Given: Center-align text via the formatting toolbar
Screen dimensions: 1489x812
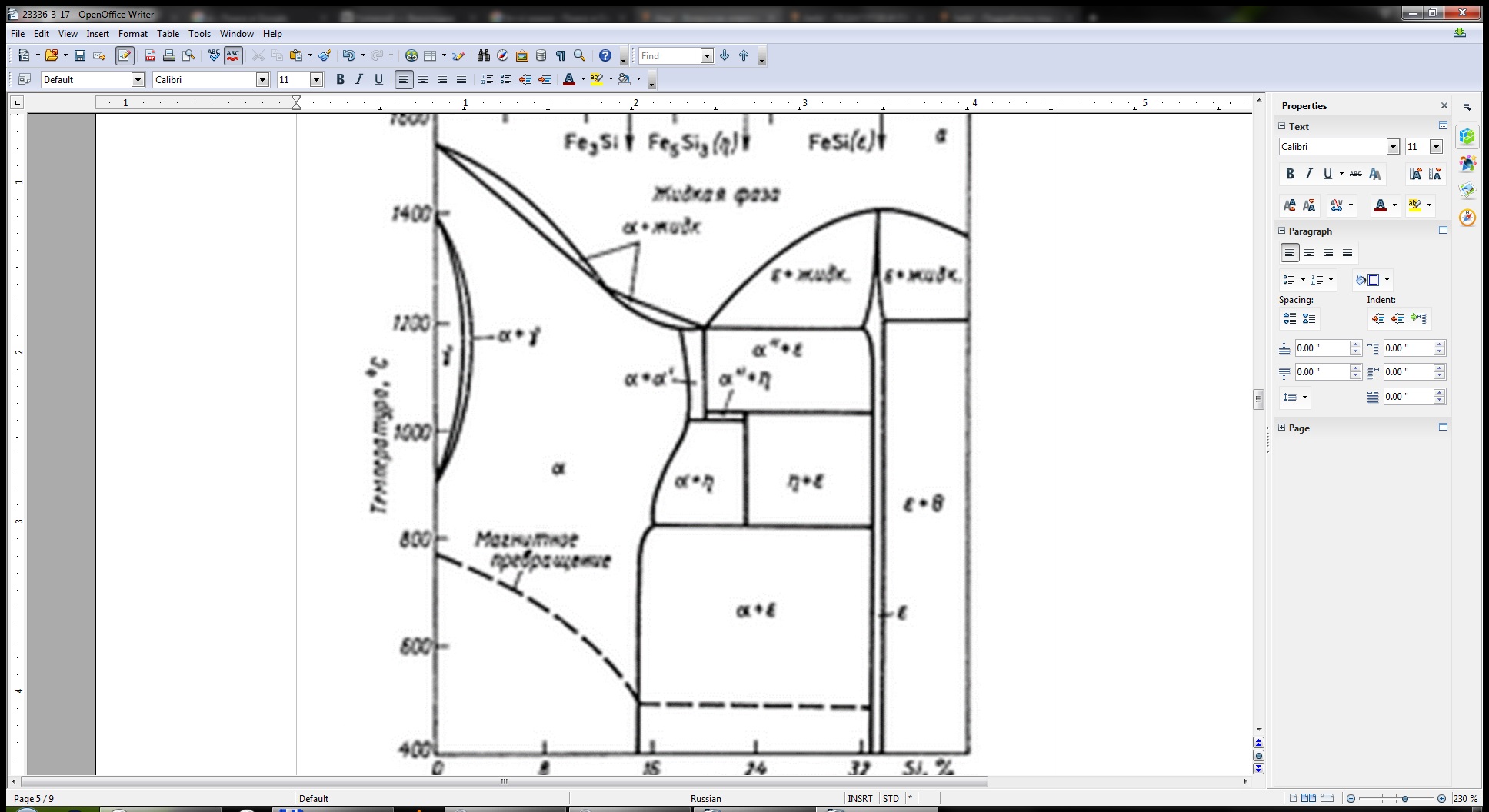Looking at the screenshot, I should coord(423,79).
